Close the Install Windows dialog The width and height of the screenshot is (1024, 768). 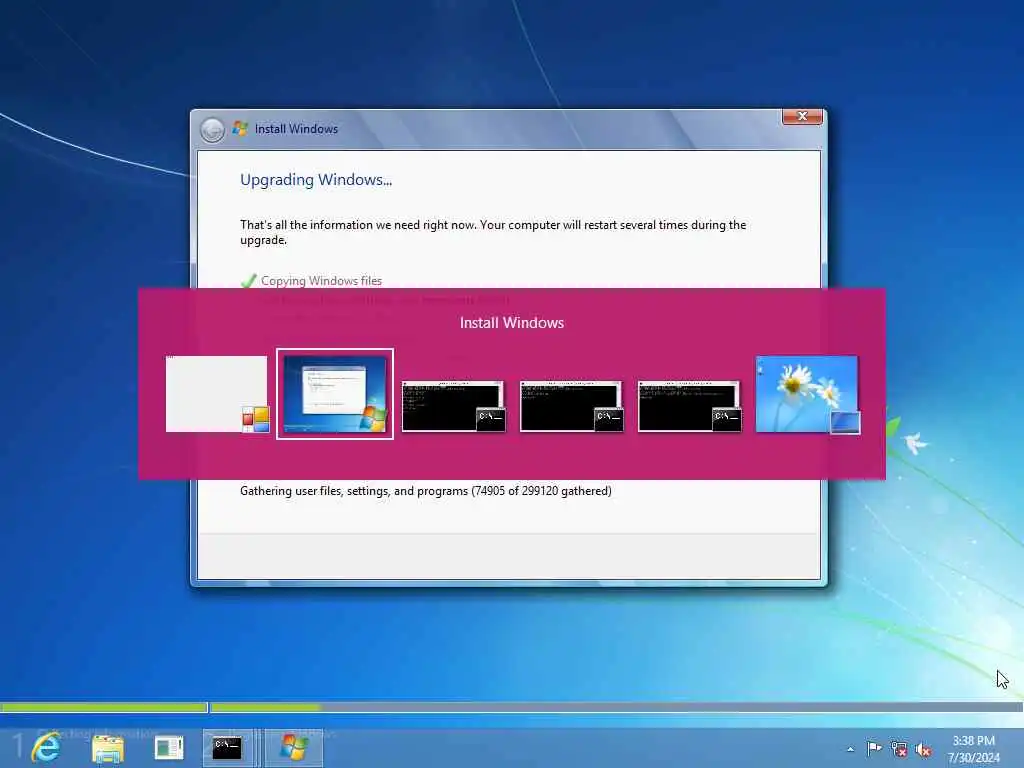(802, 116)
